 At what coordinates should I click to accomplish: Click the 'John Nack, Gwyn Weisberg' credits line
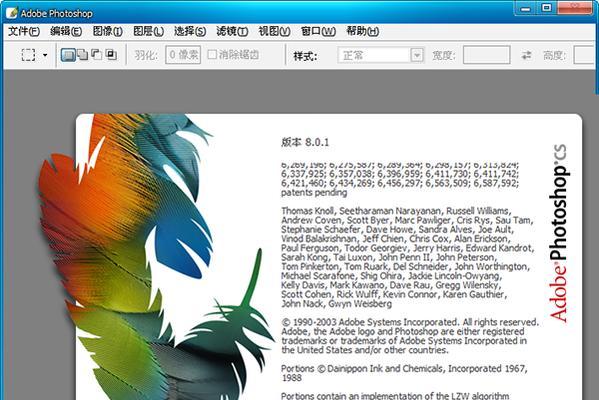[x=336, y=304]
